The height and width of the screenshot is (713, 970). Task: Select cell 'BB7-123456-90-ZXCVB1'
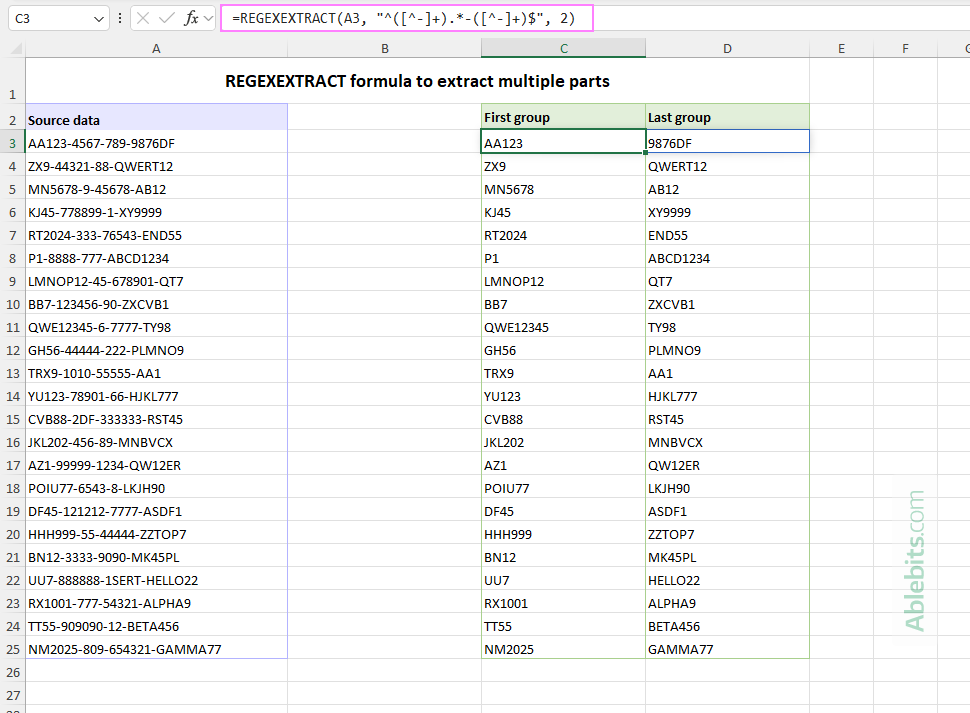click(157, 304)
